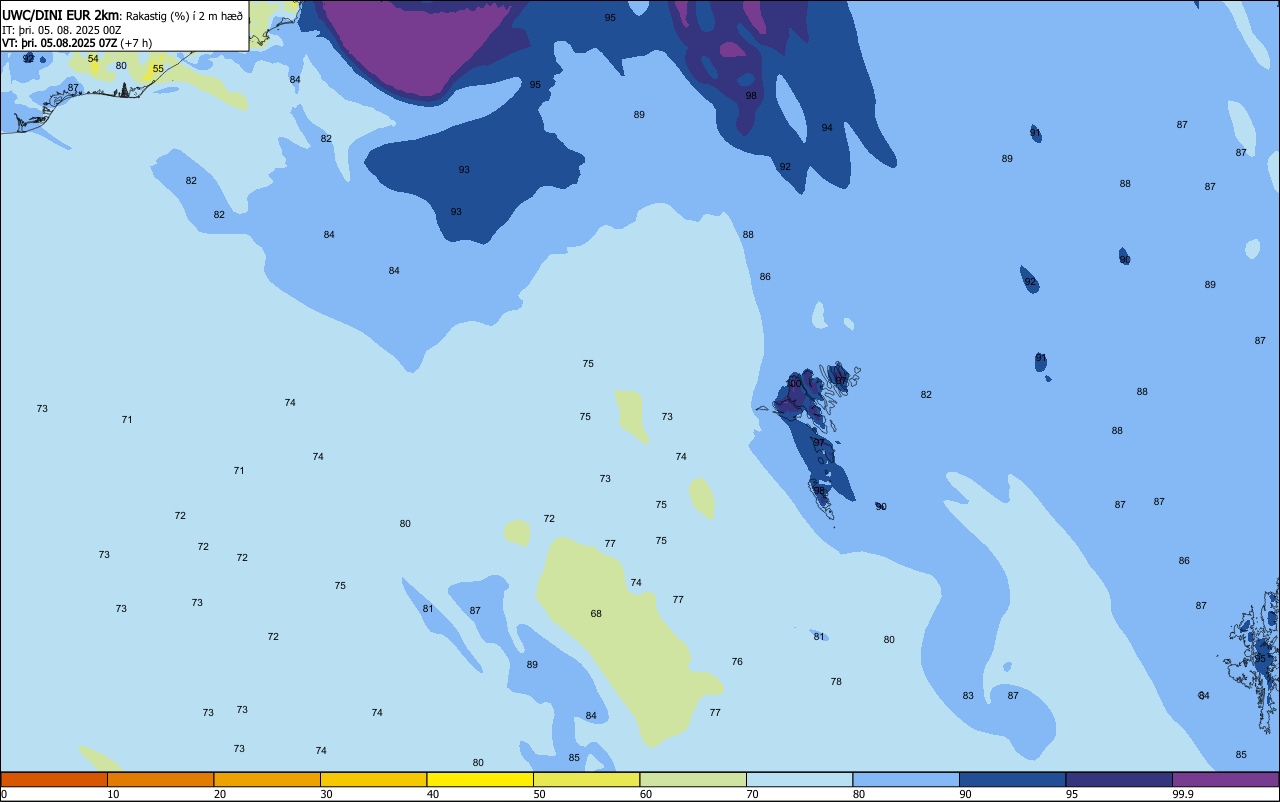Click the title 'UWC/DINI EUR 2km'
The image size is (1280, 802).
61,15
